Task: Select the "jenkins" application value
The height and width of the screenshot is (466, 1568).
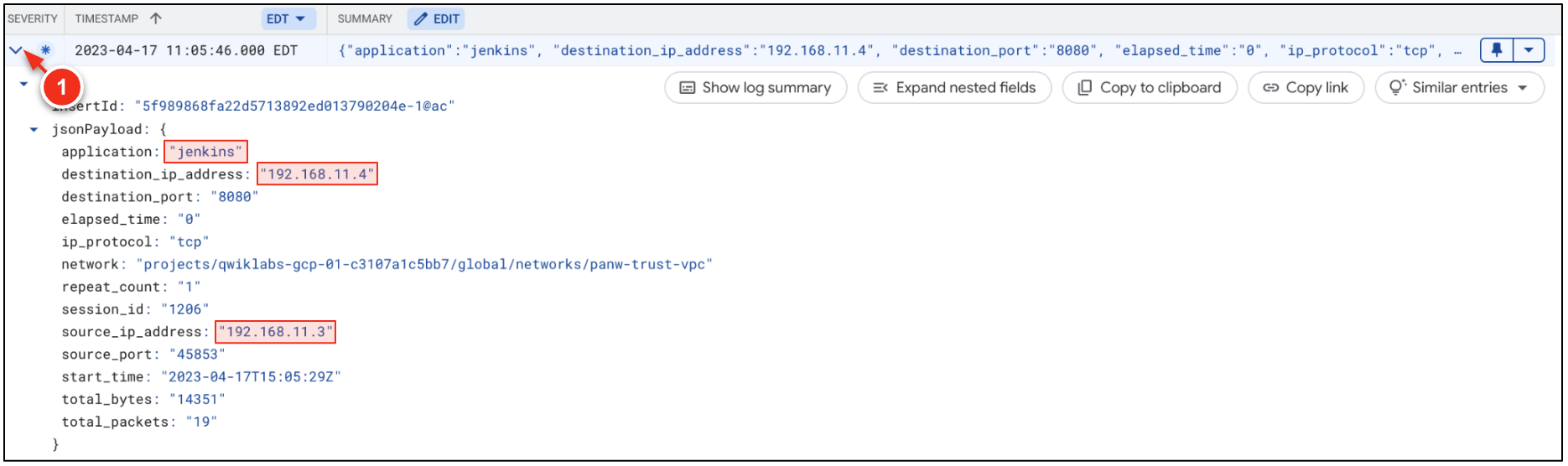Action: tap(205, 152)
